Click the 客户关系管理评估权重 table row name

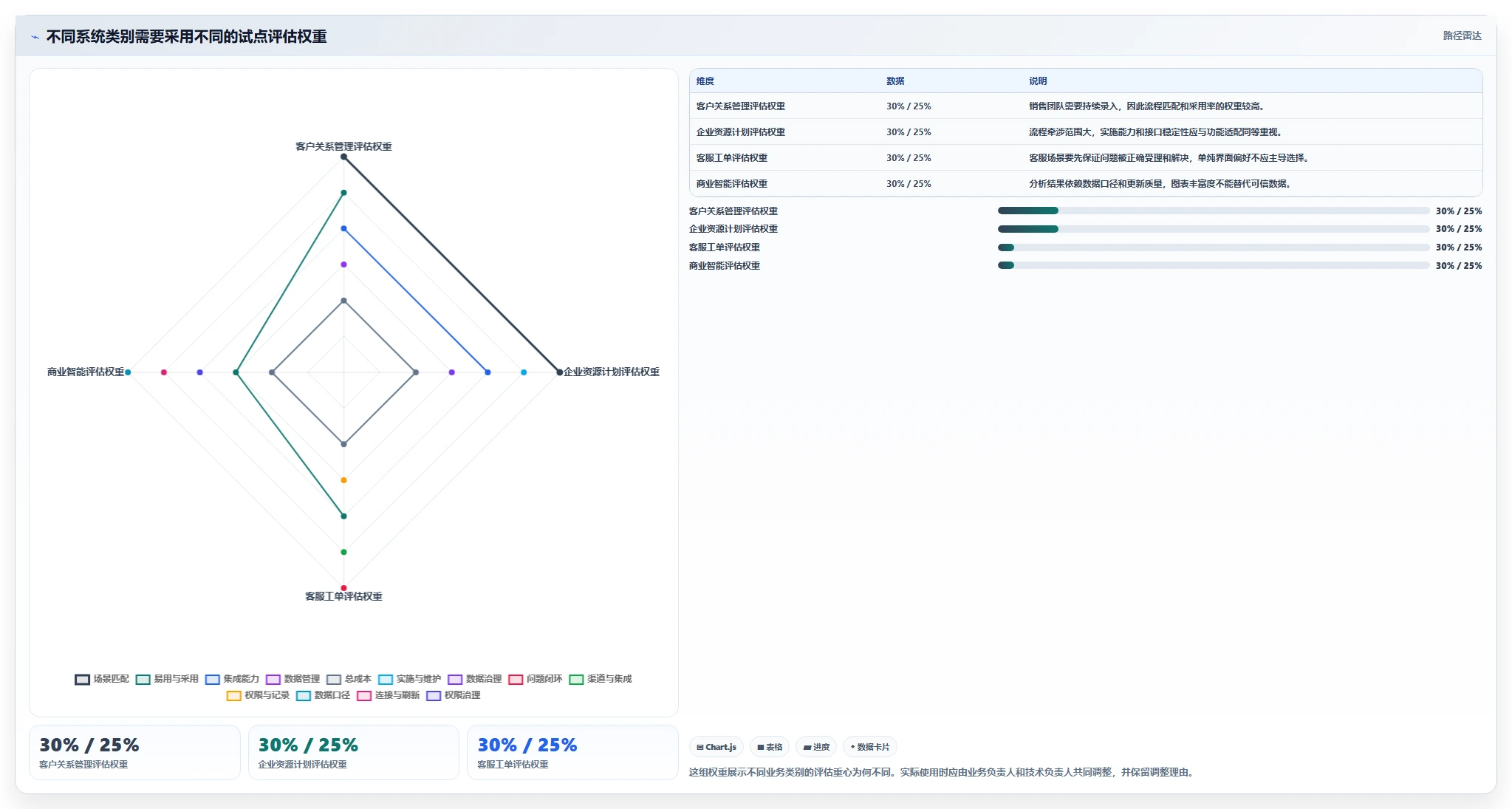740,106
